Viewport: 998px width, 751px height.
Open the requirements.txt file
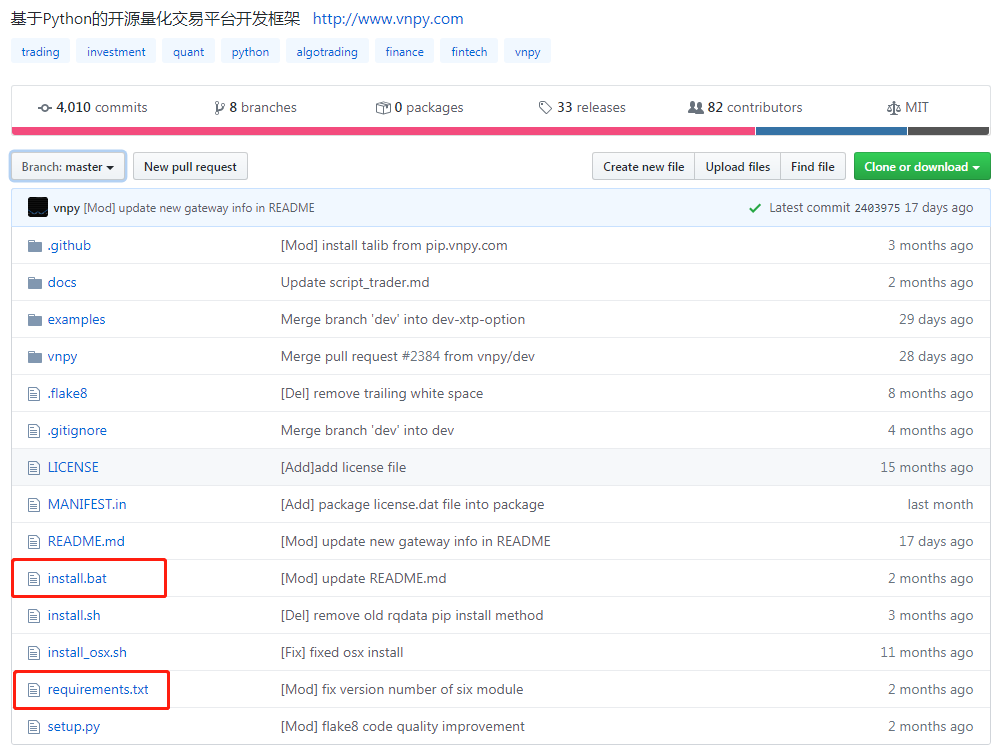pyautogui.click(x=98, y=689)
